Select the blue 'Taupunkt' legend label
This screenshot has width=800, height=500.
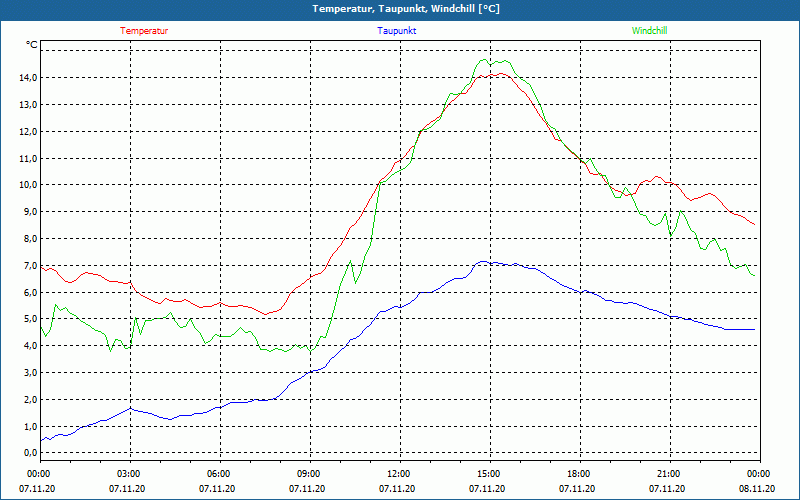point(396,31)
